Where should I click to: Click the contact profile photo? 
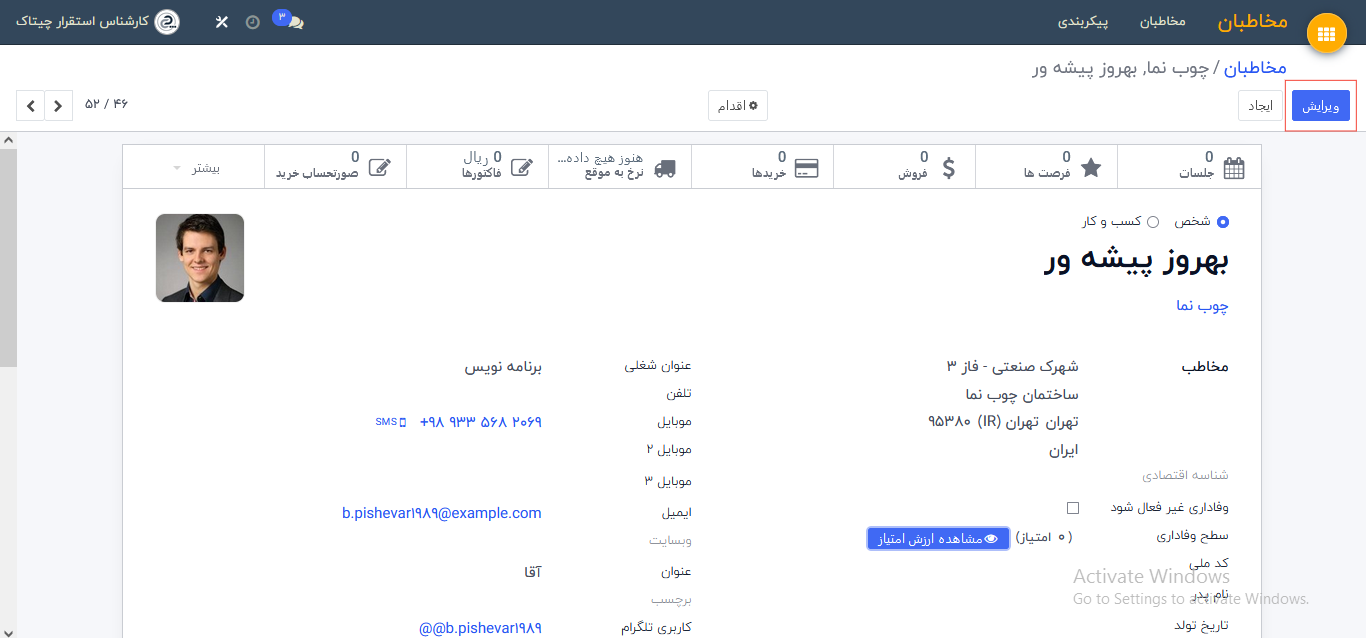point(200,258)
